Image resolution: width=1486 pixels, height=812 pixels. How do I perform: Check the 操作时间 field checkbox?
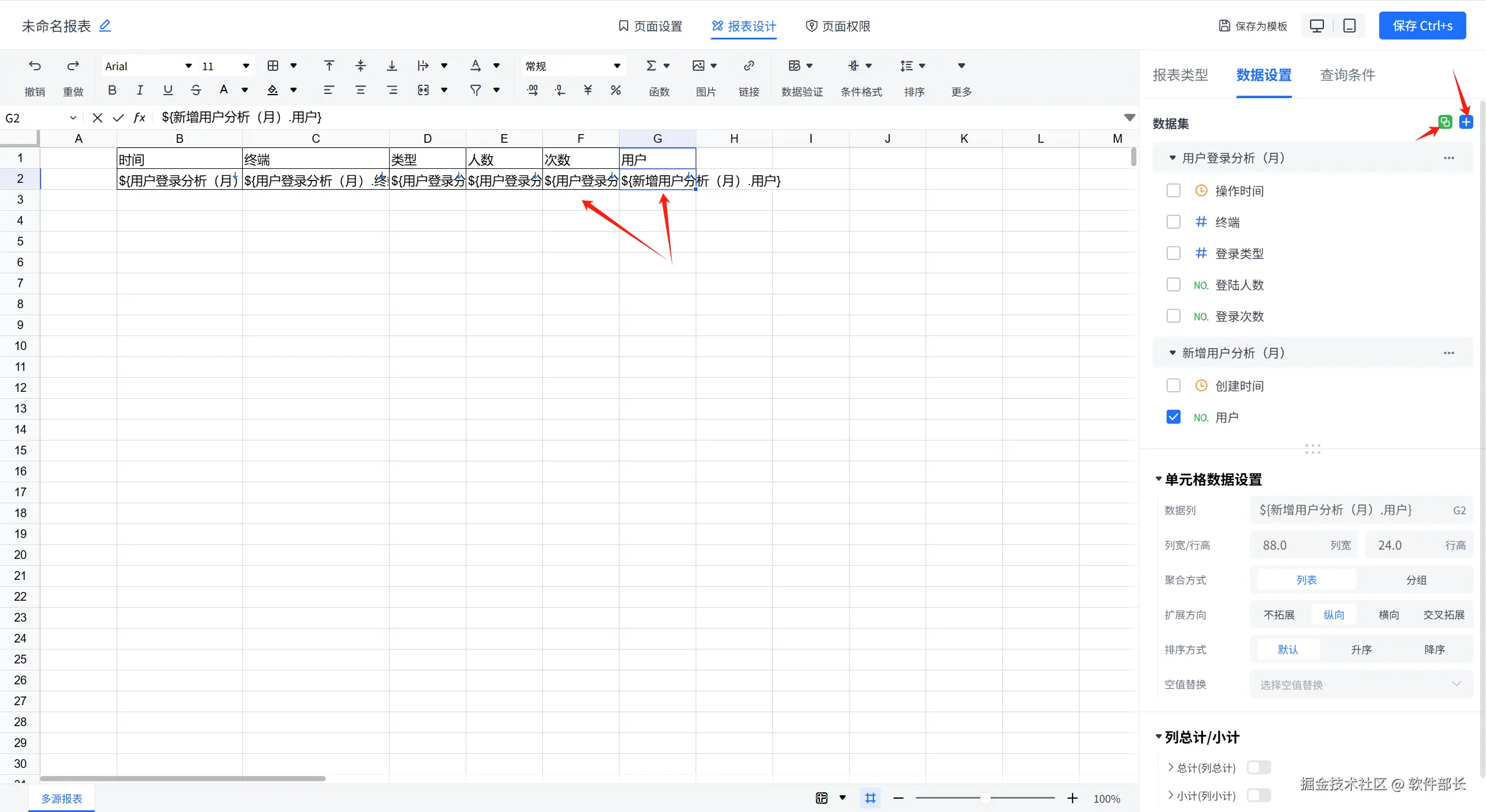1173,190
